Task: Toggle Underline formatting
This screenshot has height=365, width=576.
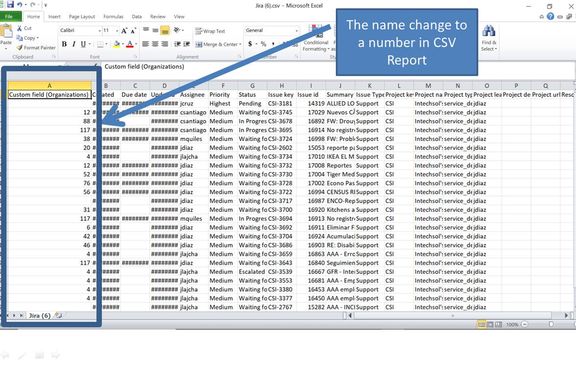Action: 83,44
